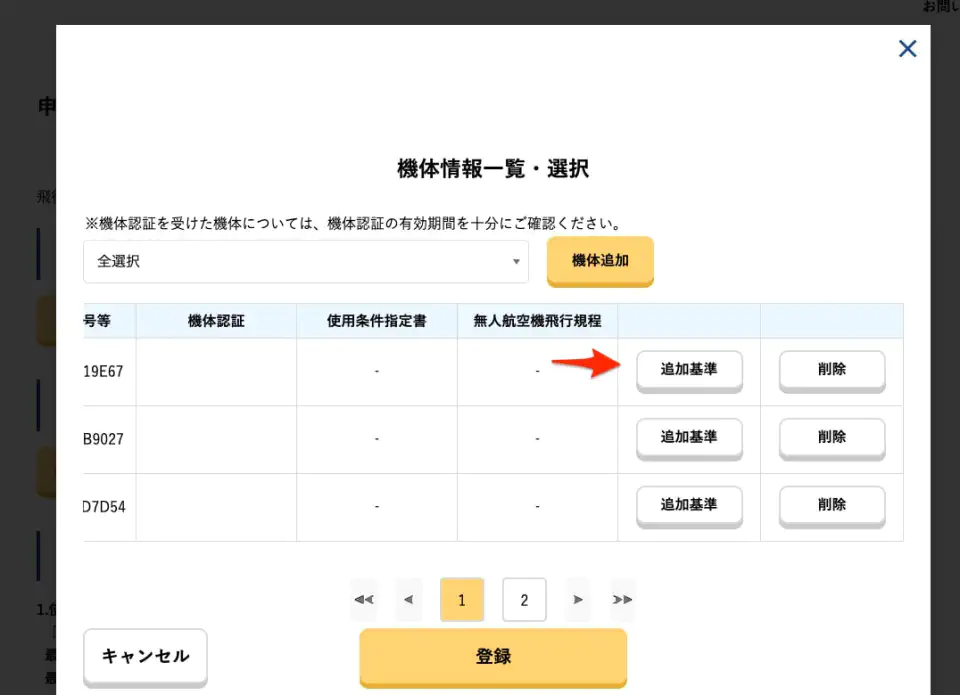Close the 機体情報一覧 dialog with the X
This screenshot has height=695, width=960.
tap(907, 49)
